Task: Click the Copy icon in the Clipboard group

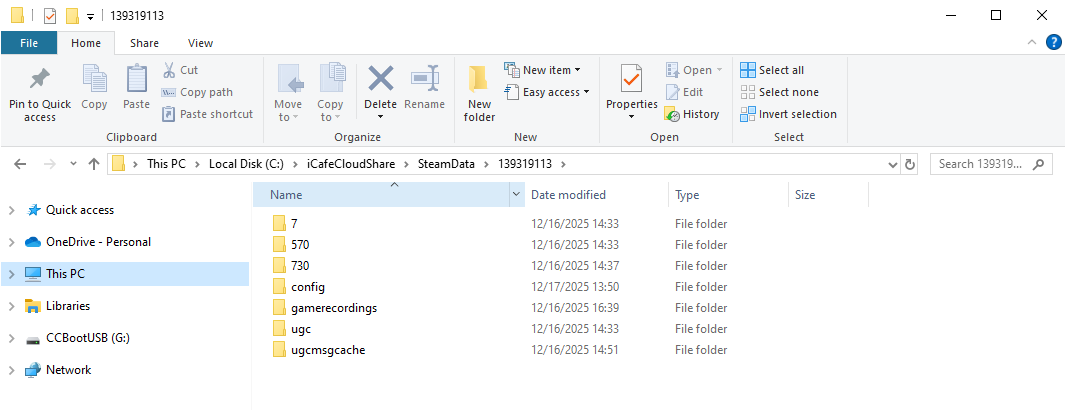Action: [x=94, y=80]
